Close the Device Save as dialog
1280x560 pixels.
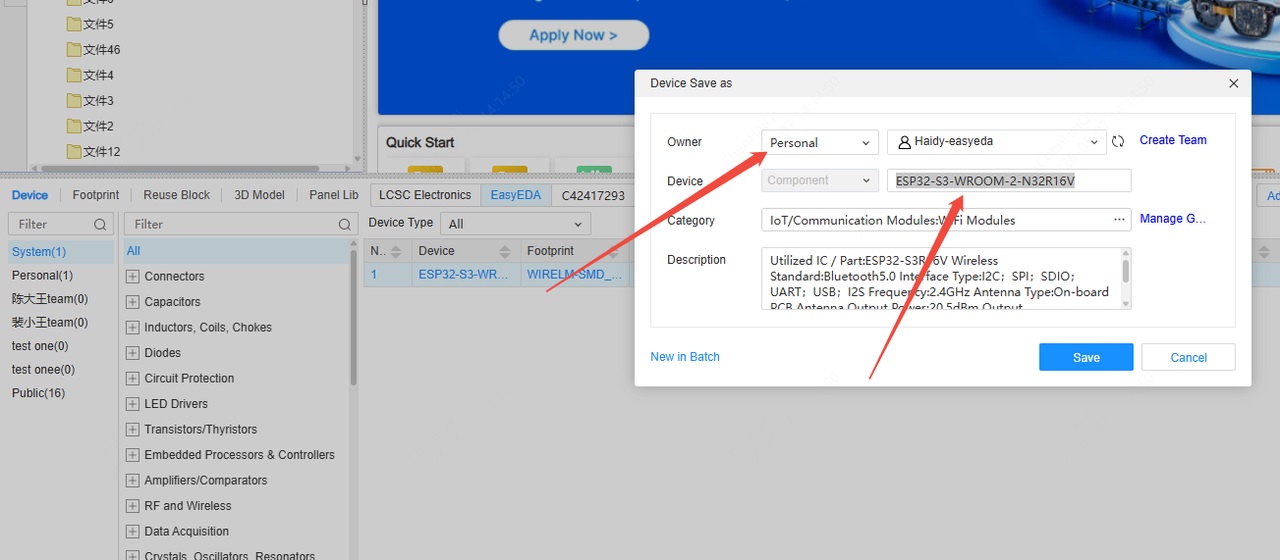[x=1234, y=83]
